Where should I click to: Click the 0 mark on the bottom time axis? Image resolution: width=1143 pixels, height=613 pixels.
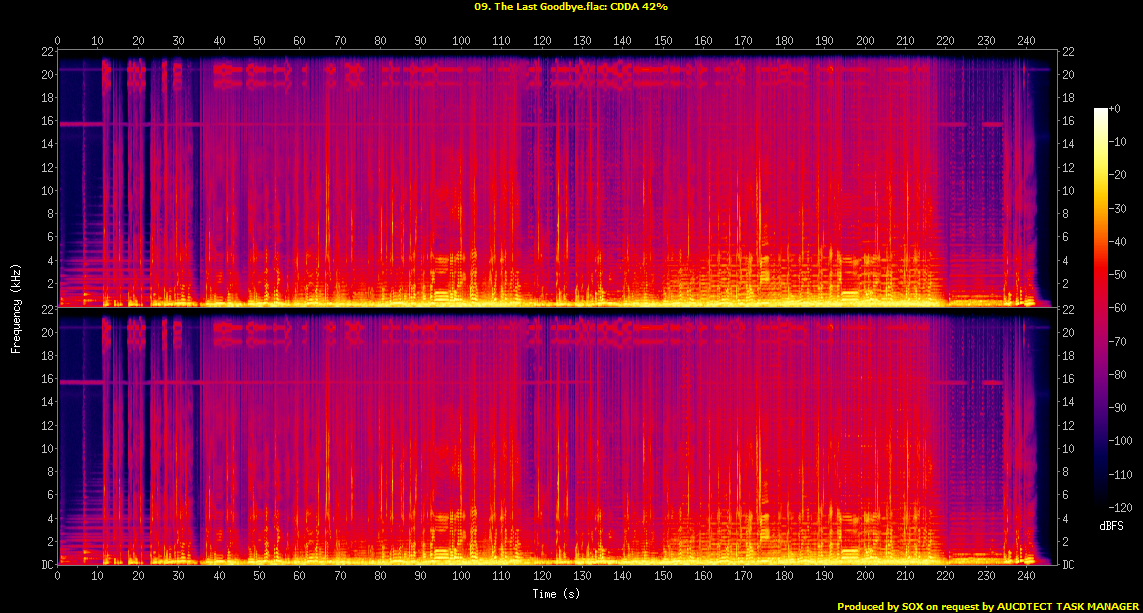pos(58,577)
